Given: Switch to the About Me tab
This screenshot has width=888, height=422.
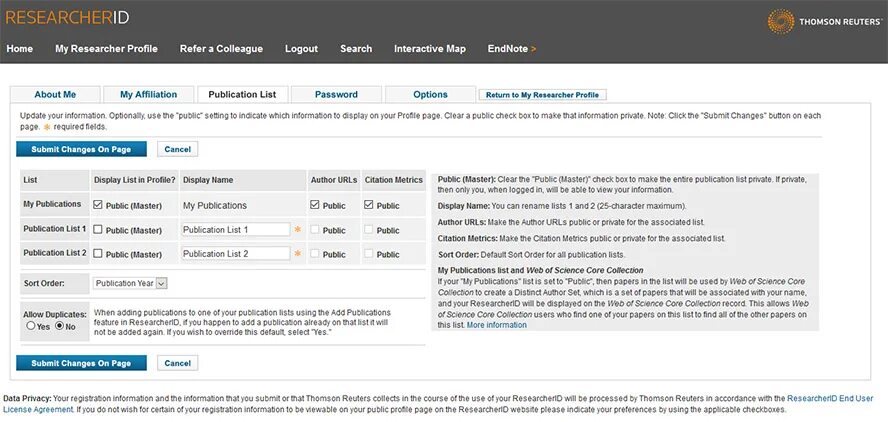Looking at the screenshot, I should [55, 95].
